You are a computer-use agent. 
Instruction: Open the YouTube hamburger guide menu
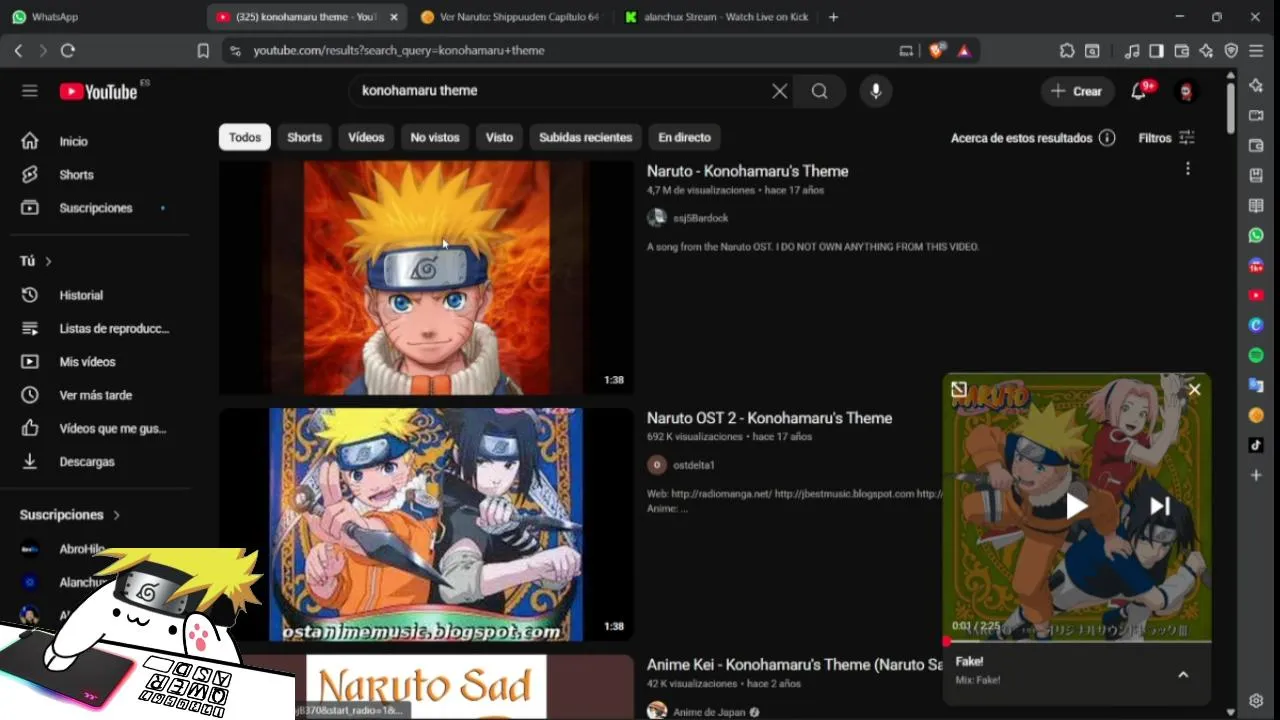[x=30, y=91]
